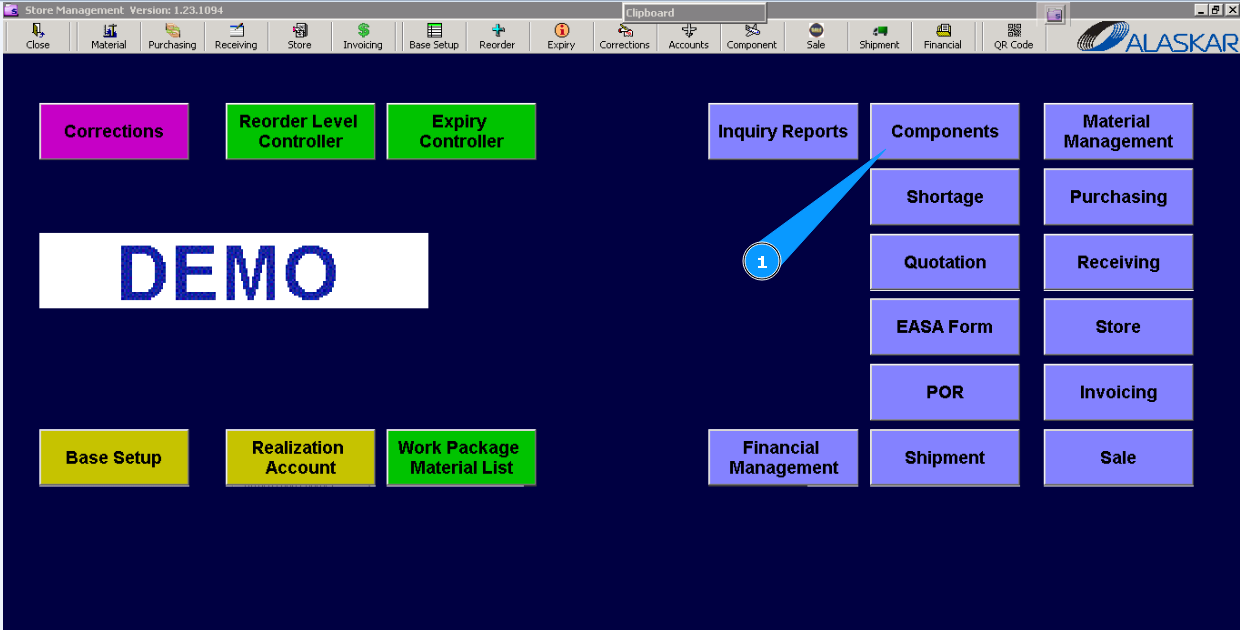
Task: Click the Close toolbar icon
Action: (x=38, y=37)
